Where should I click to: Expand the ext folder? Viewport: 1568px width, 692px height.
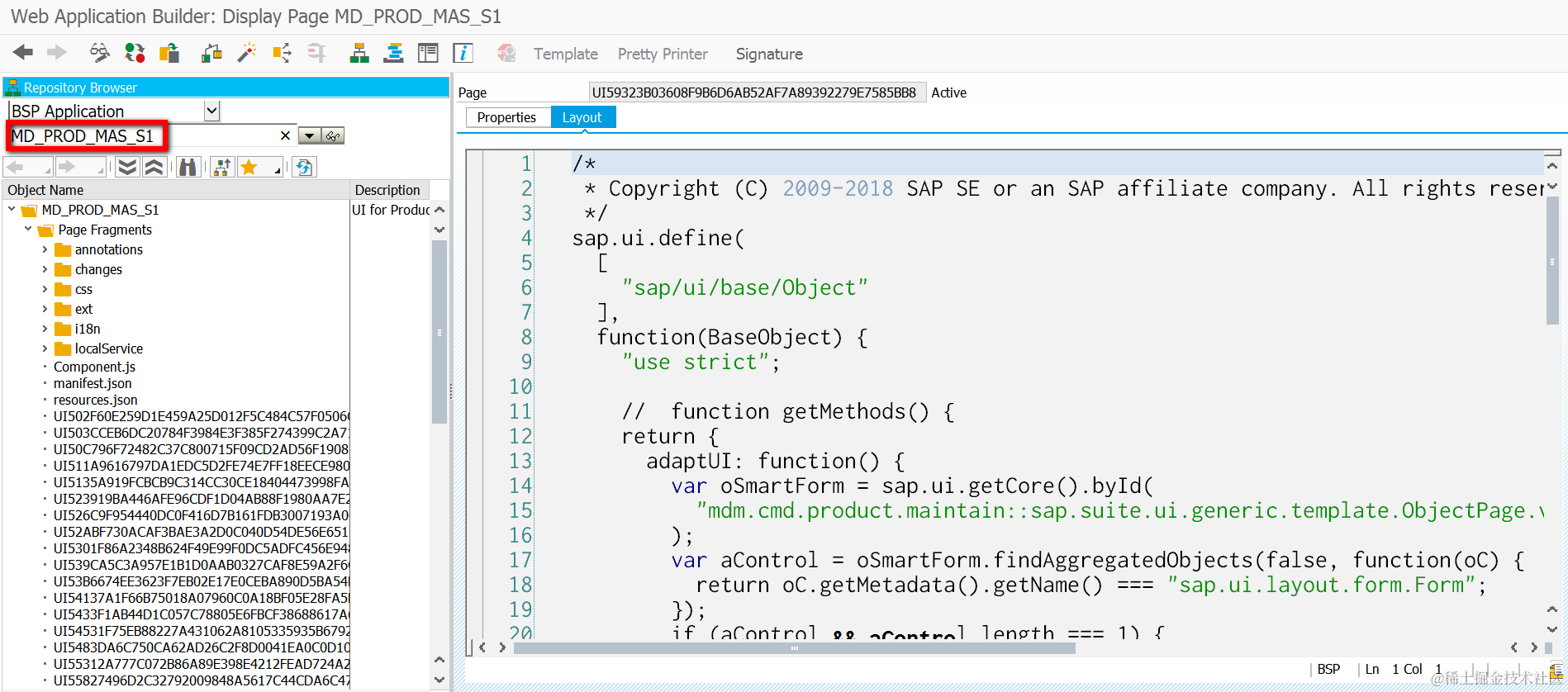click(45, 309)
